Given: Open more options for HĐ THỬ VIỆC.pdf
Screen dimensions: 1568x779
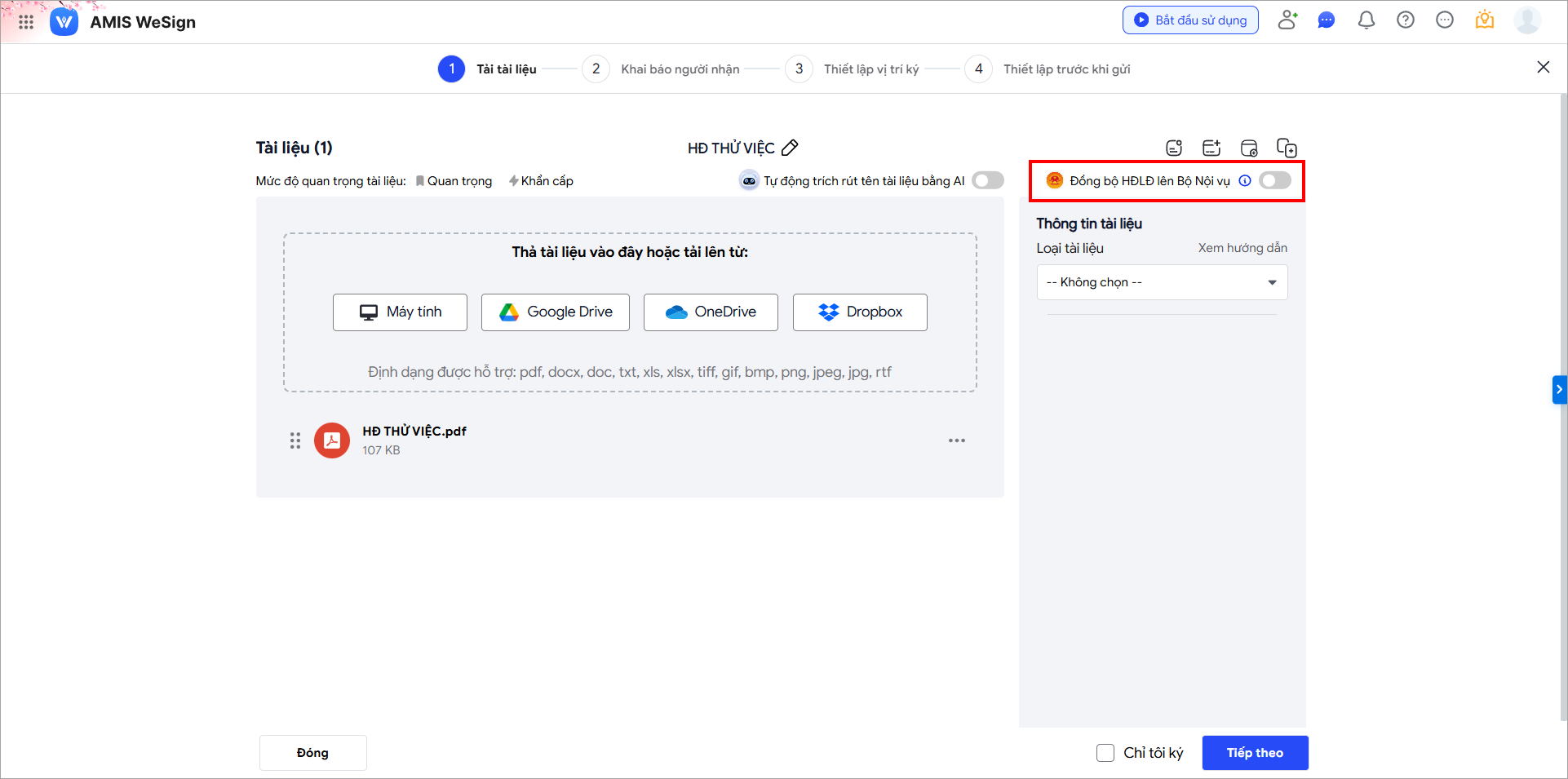Looking at the screenshot, I should point(956,440).
